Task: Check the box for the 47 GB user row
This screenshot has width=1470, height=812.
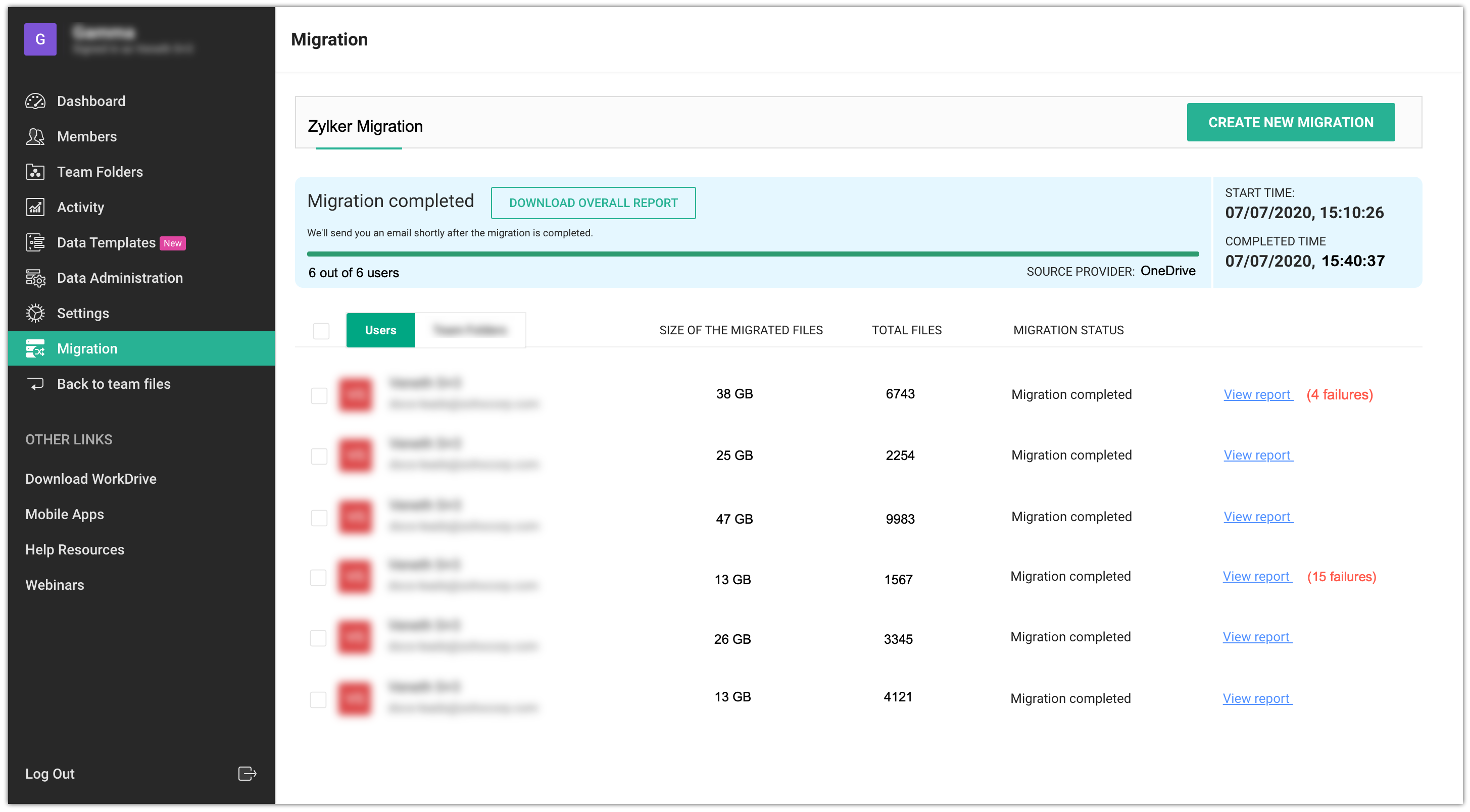Action: click(x=319, y=518)
